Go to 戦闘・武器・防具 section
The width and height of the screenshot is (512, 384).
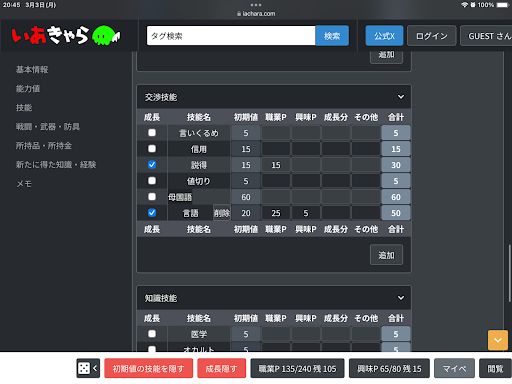click(48, 126)
